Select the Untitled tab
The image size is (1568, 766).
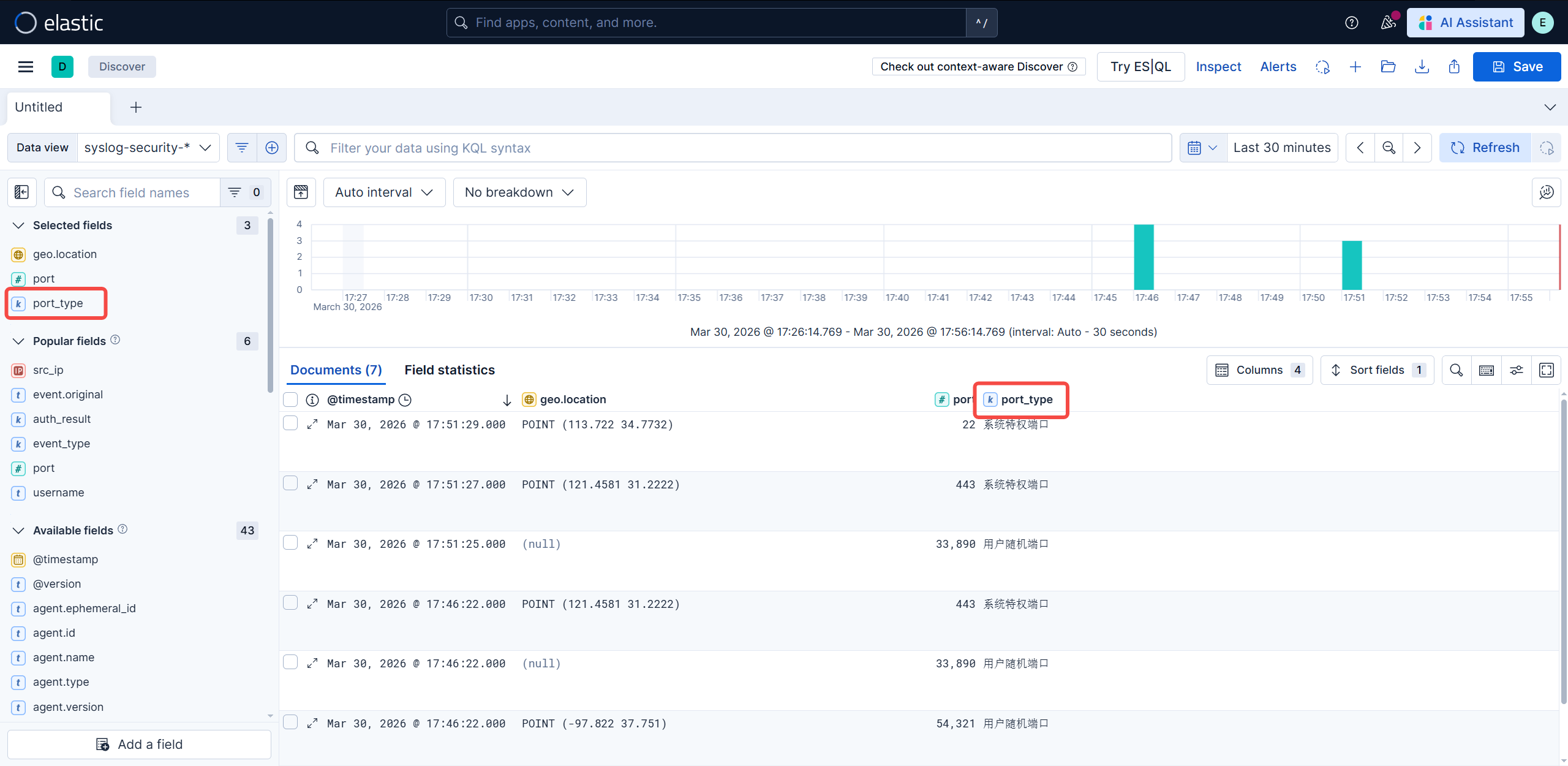click(39, 107)
